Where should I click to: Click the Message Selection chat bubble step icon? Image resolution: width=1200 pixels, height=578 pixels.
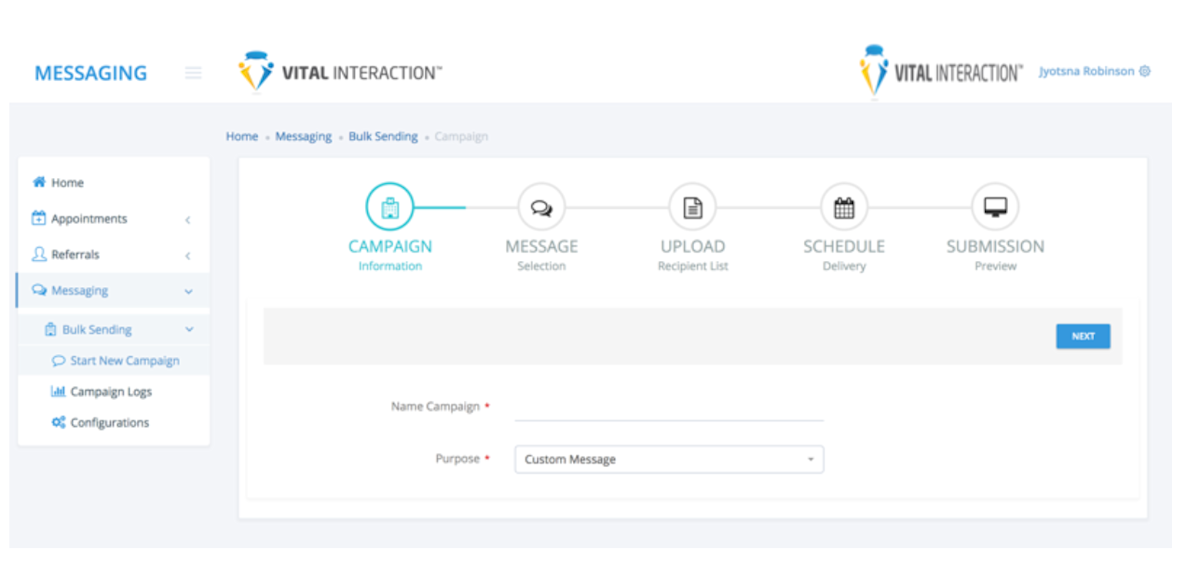tap(541, 208)
